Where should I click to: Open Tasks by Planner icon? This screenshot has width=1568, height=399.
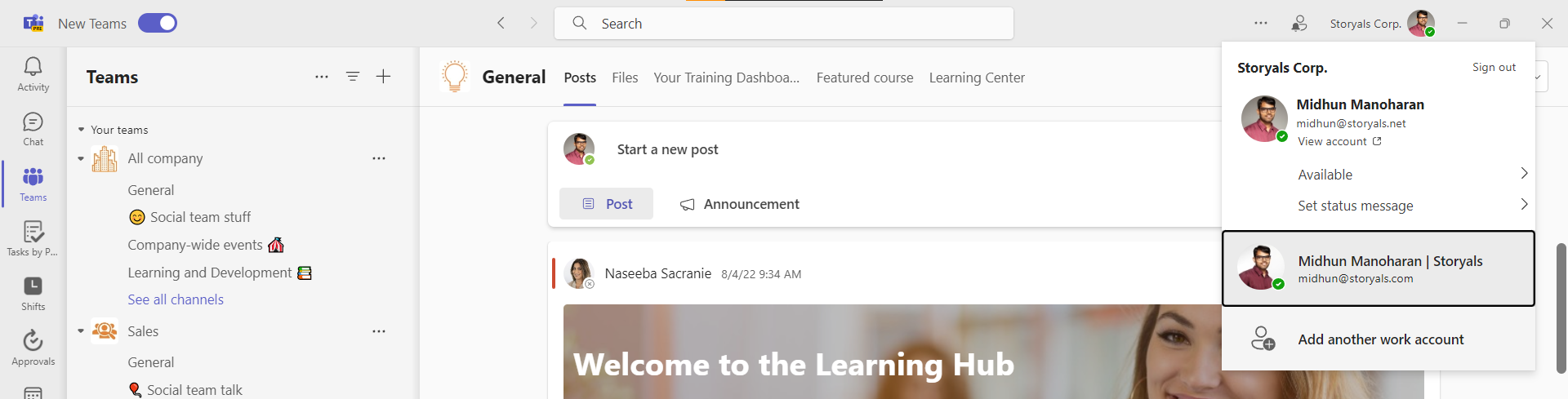(33, 238)
